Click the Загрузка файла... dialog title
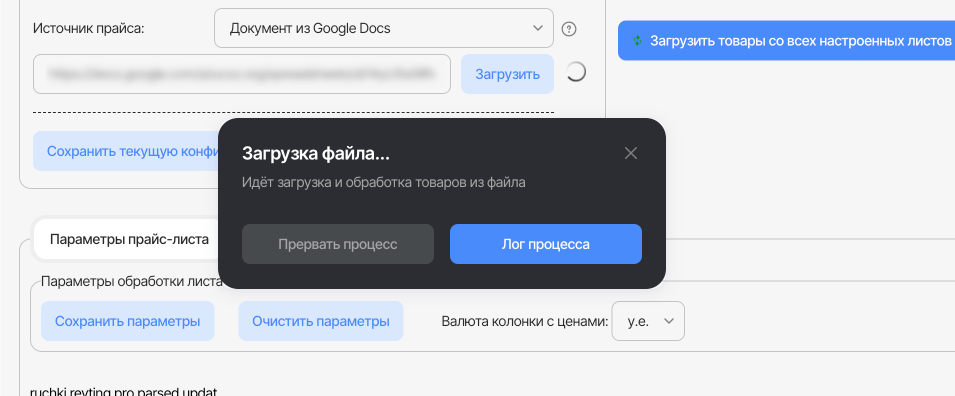 coord(315,154)
